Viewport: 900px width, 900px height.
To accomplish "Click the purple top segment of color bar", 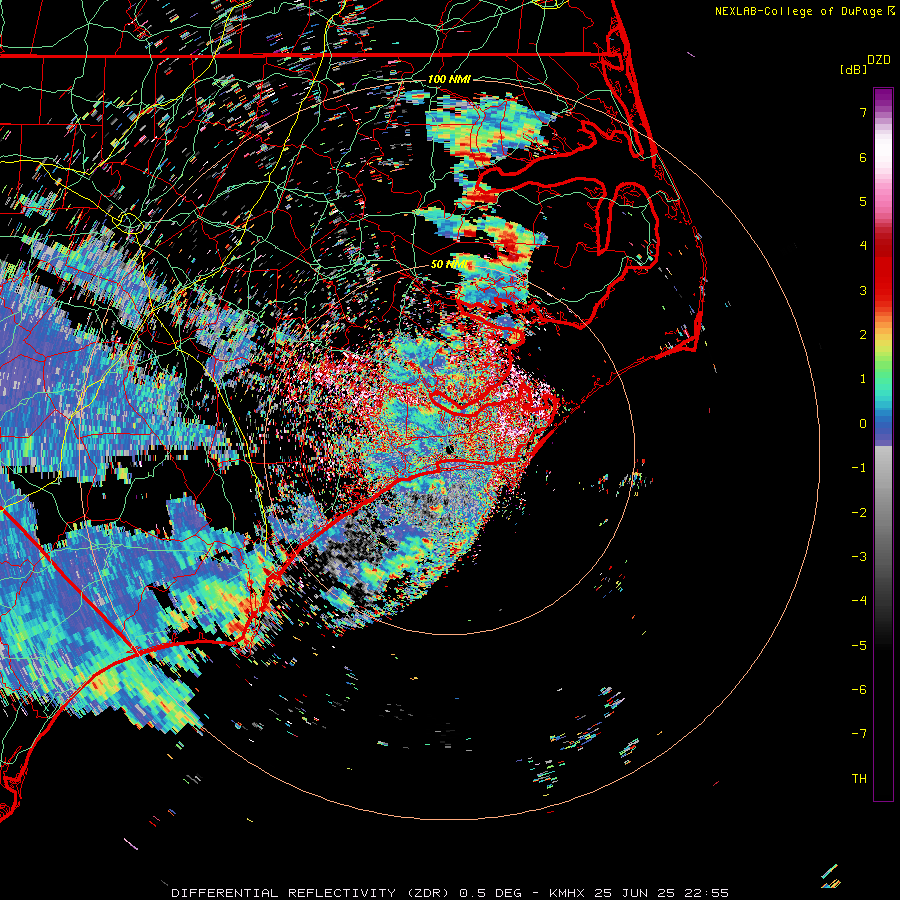I will pos(883,98).
